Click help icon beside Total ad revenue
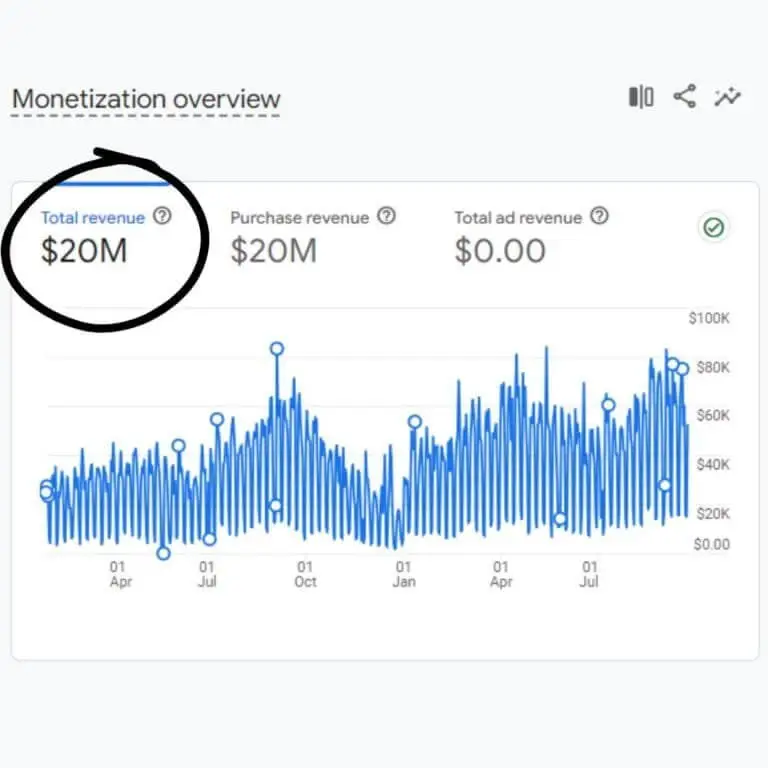 (599, 216)
